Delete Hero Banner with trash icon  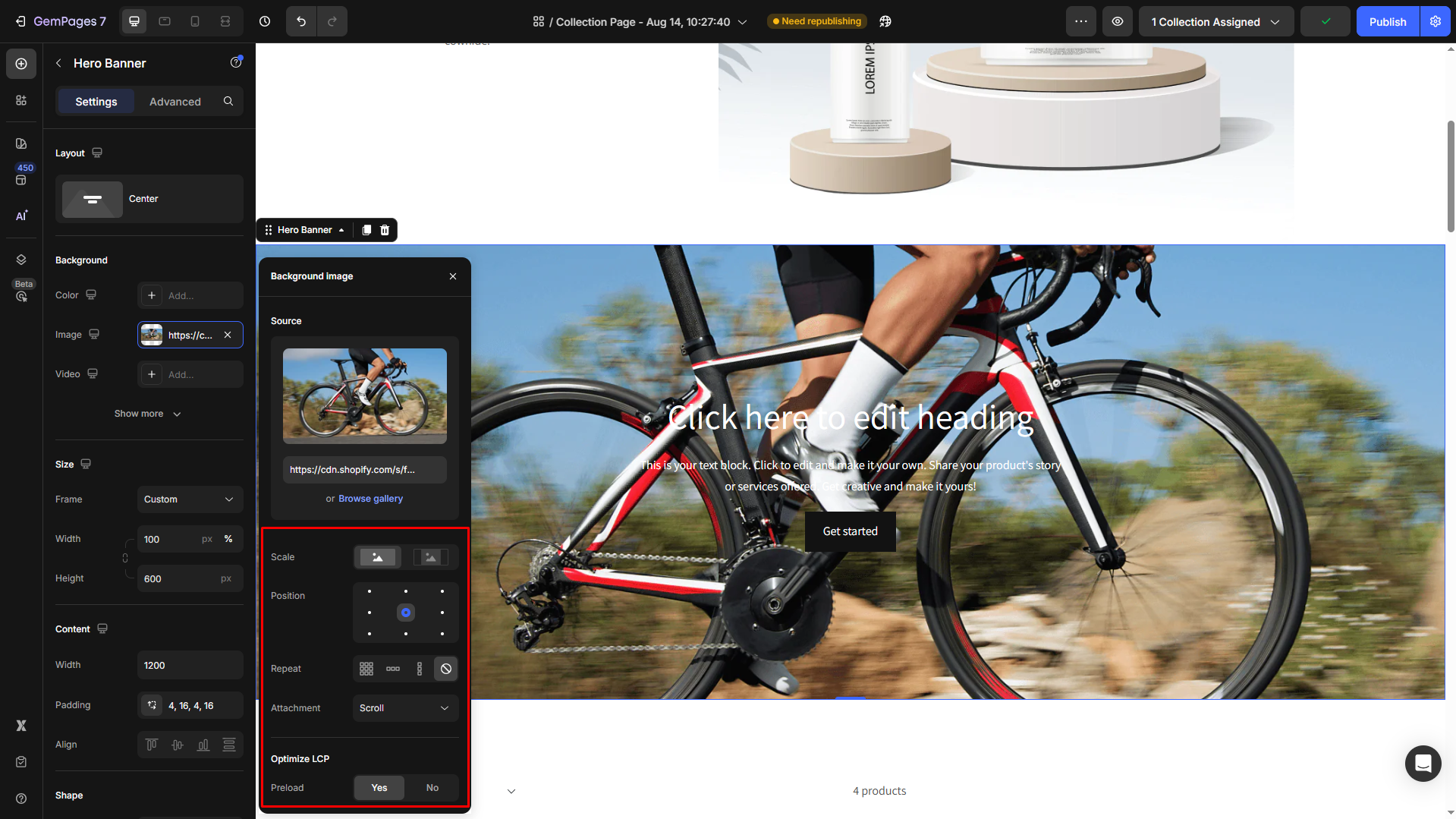coord(385,230)
